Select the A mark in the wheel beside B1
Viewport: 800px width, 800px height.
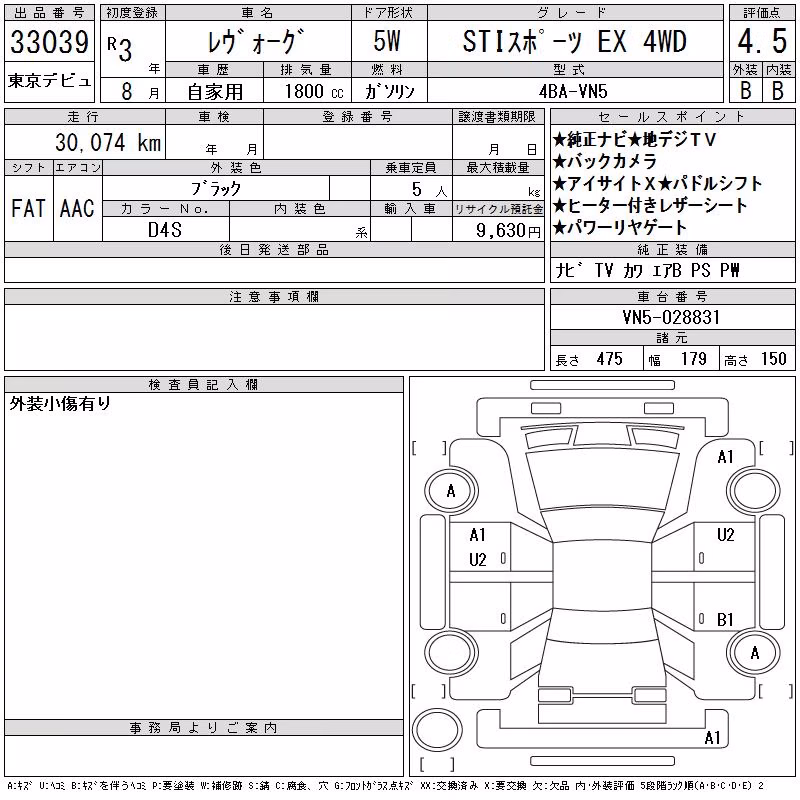click(755, 653)
